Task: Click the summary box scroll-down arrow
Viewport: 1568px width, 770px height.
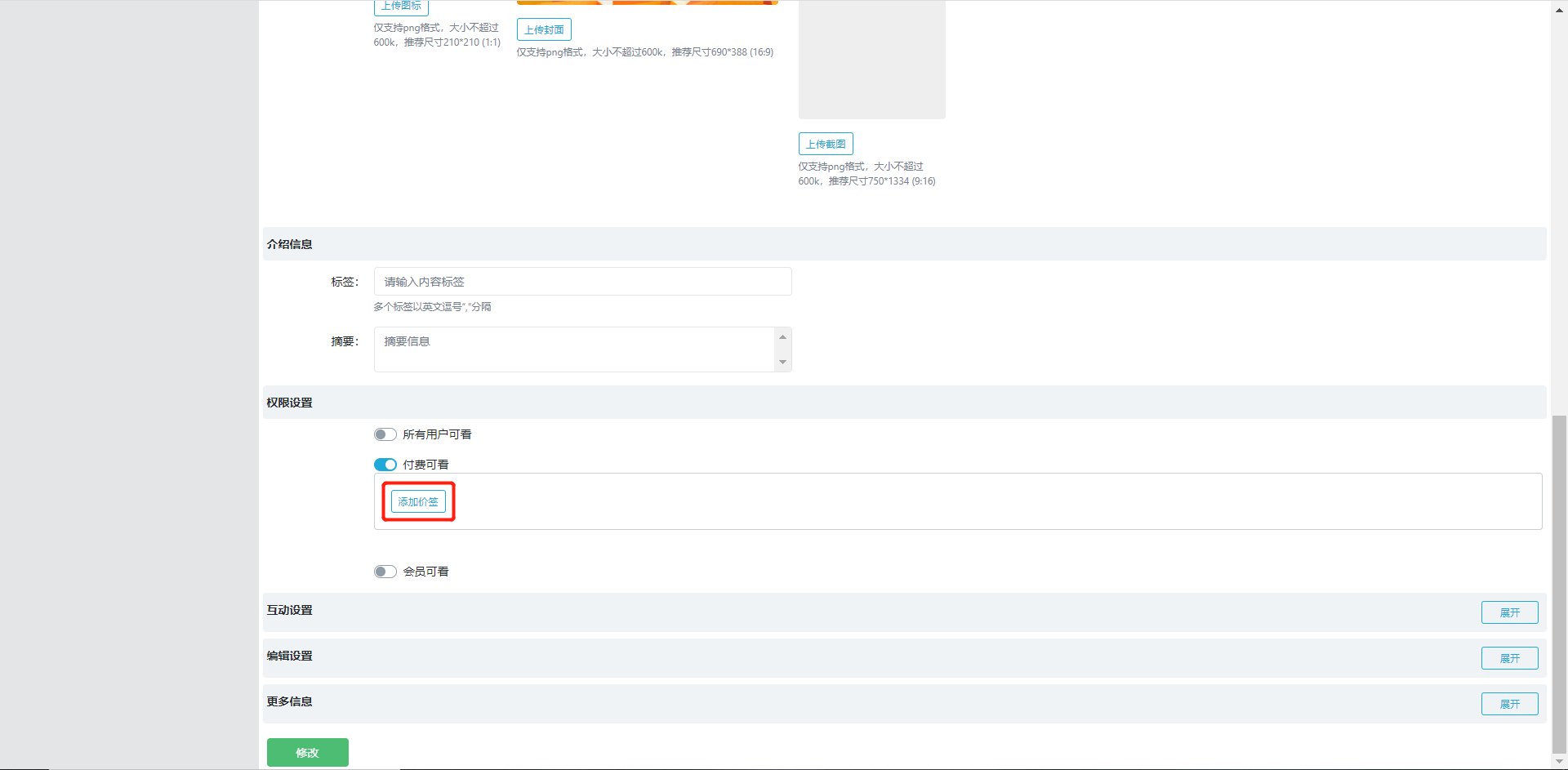Action: click(x=782, y=362)
